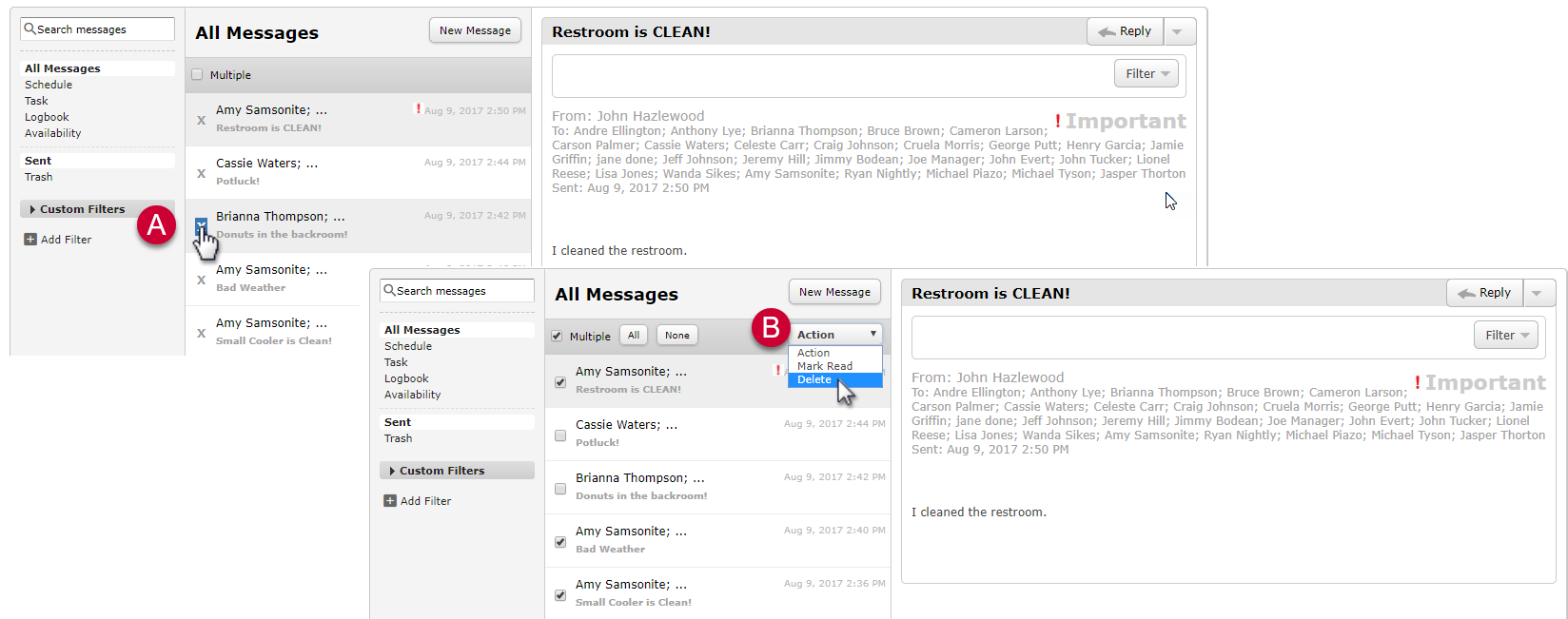Click the magnifier icon in the background window search box
The width and height of the screenshot is (1568, 619).
(x=29, y=29)
